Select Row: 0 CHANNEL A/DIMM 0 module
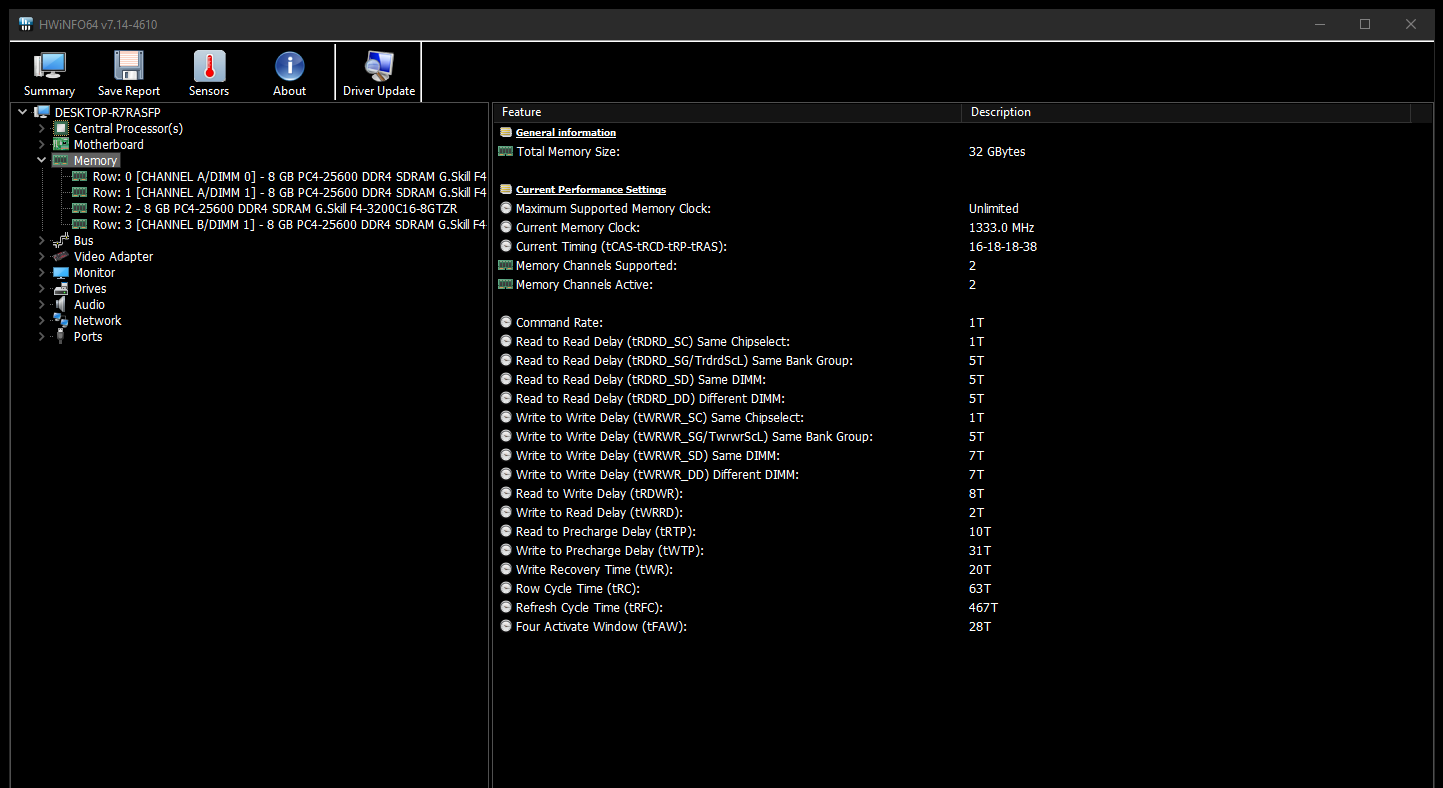This screenshot has width=1443, height=788. pos(289,176)
